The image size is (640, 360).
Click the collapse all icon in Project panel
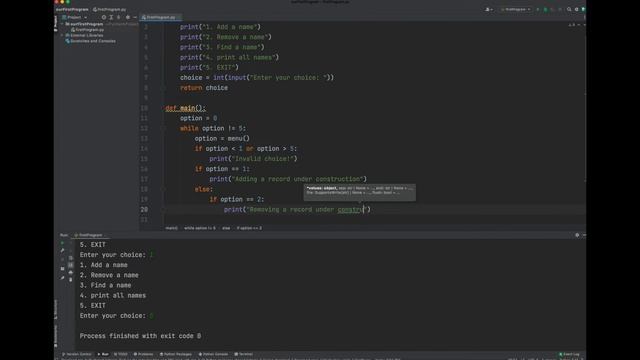[118, 18]
